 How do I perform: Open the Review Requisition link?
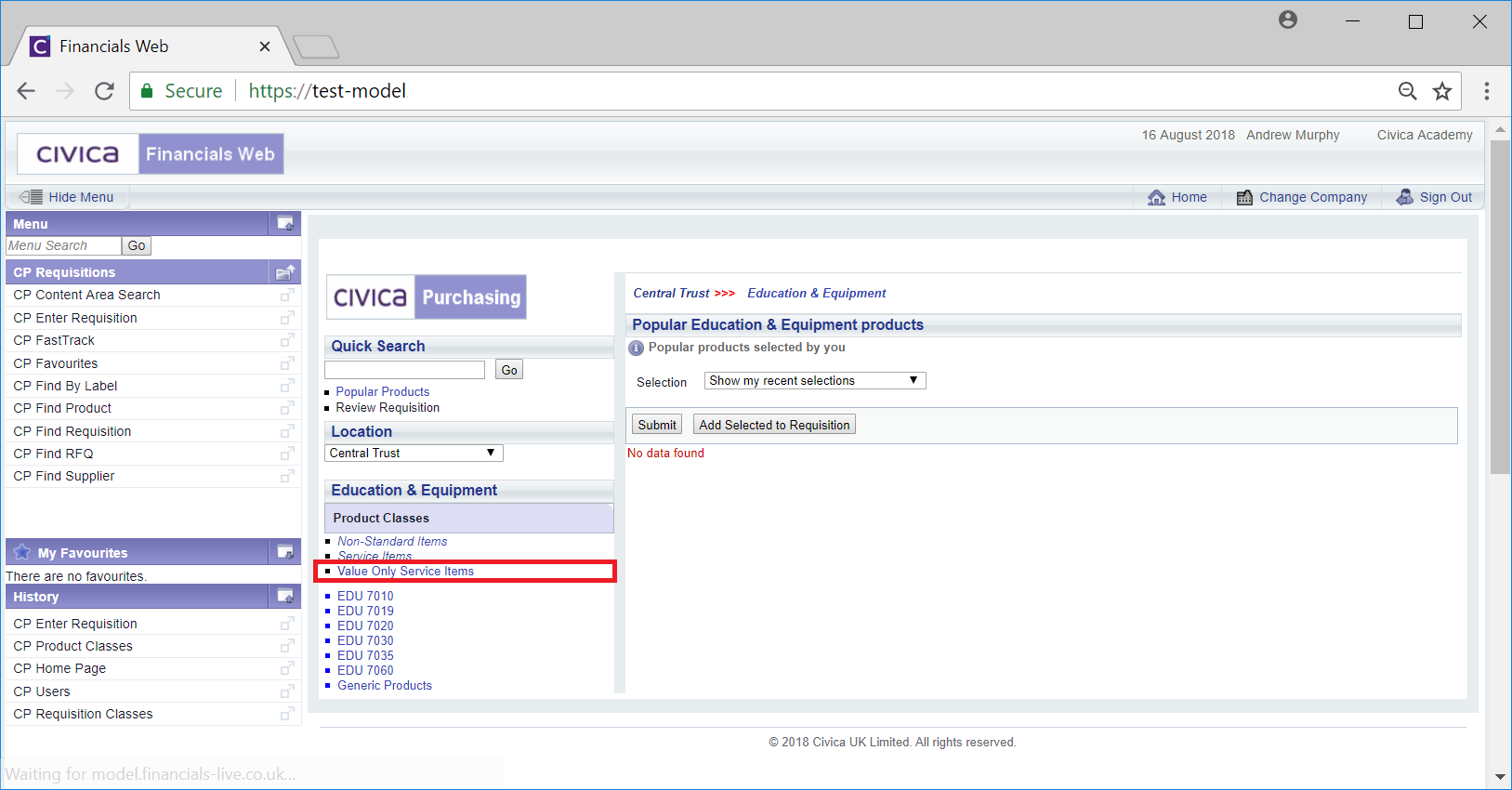point(388,407)
